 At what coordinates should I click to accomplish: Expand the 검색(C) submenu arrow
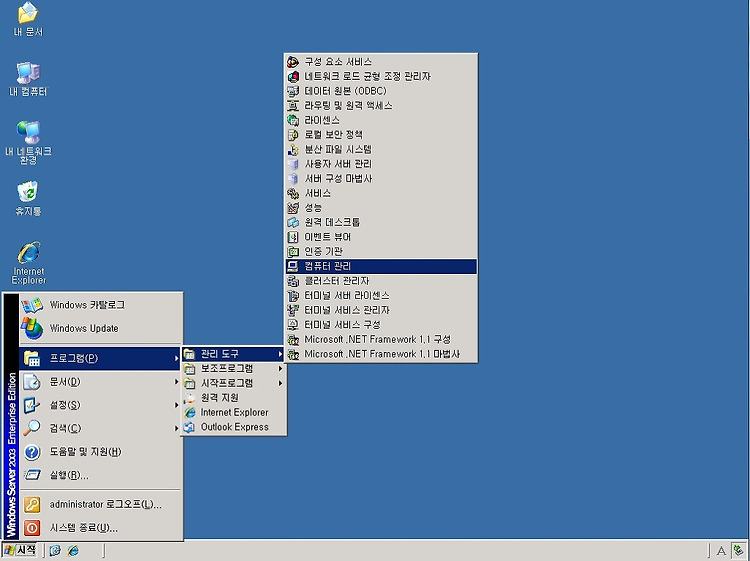pos(176,428)
